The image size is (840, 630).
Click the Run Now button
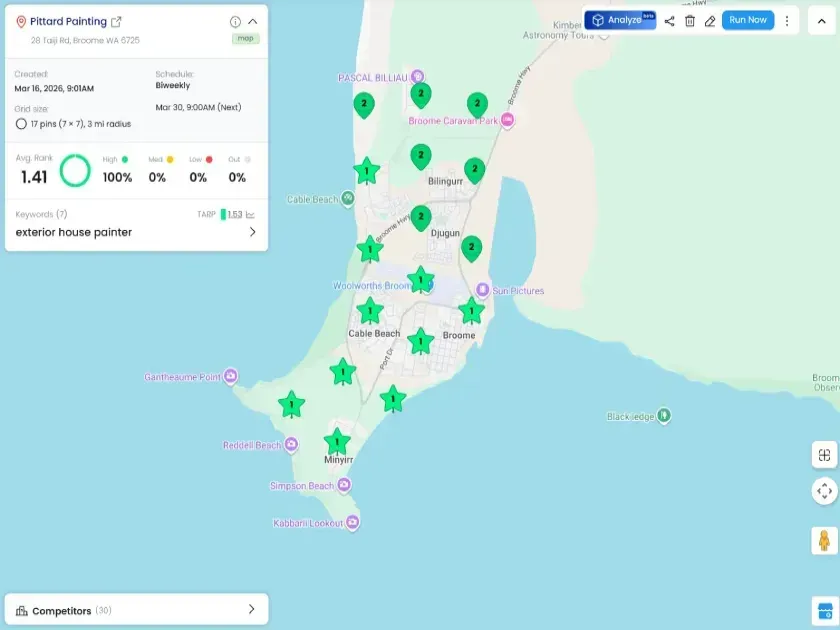pos(748,20)
